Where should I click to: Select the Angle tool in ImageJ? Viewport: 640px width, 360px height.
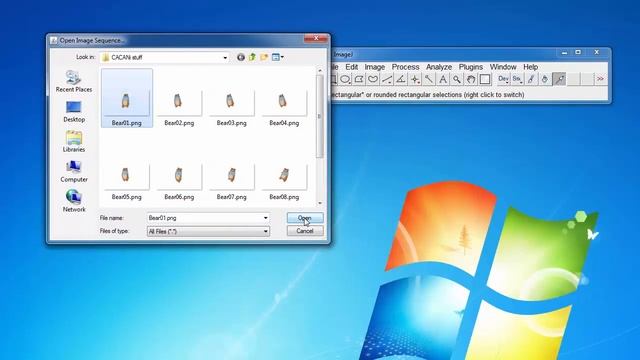click(401, 79)
